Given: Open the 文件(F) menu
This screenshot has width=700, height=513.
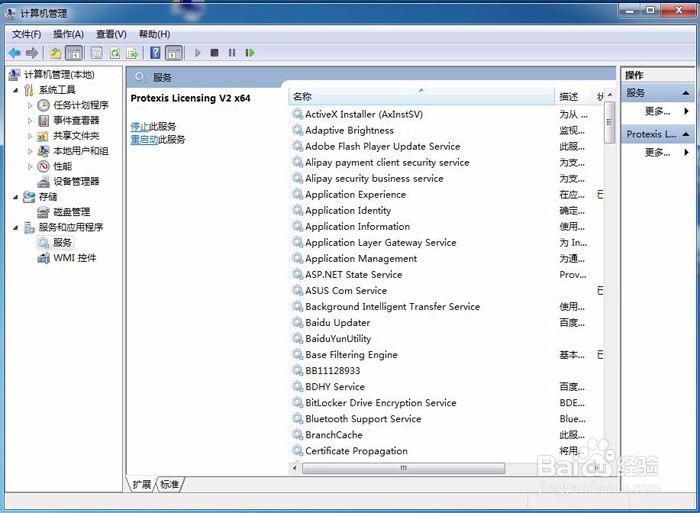Looking at the screenshot, I should point(26,34).
